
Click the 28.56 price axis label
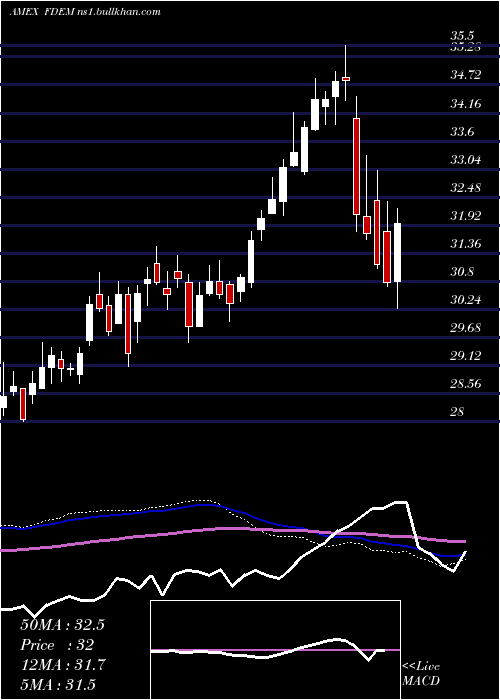click(x=466, y=383)
